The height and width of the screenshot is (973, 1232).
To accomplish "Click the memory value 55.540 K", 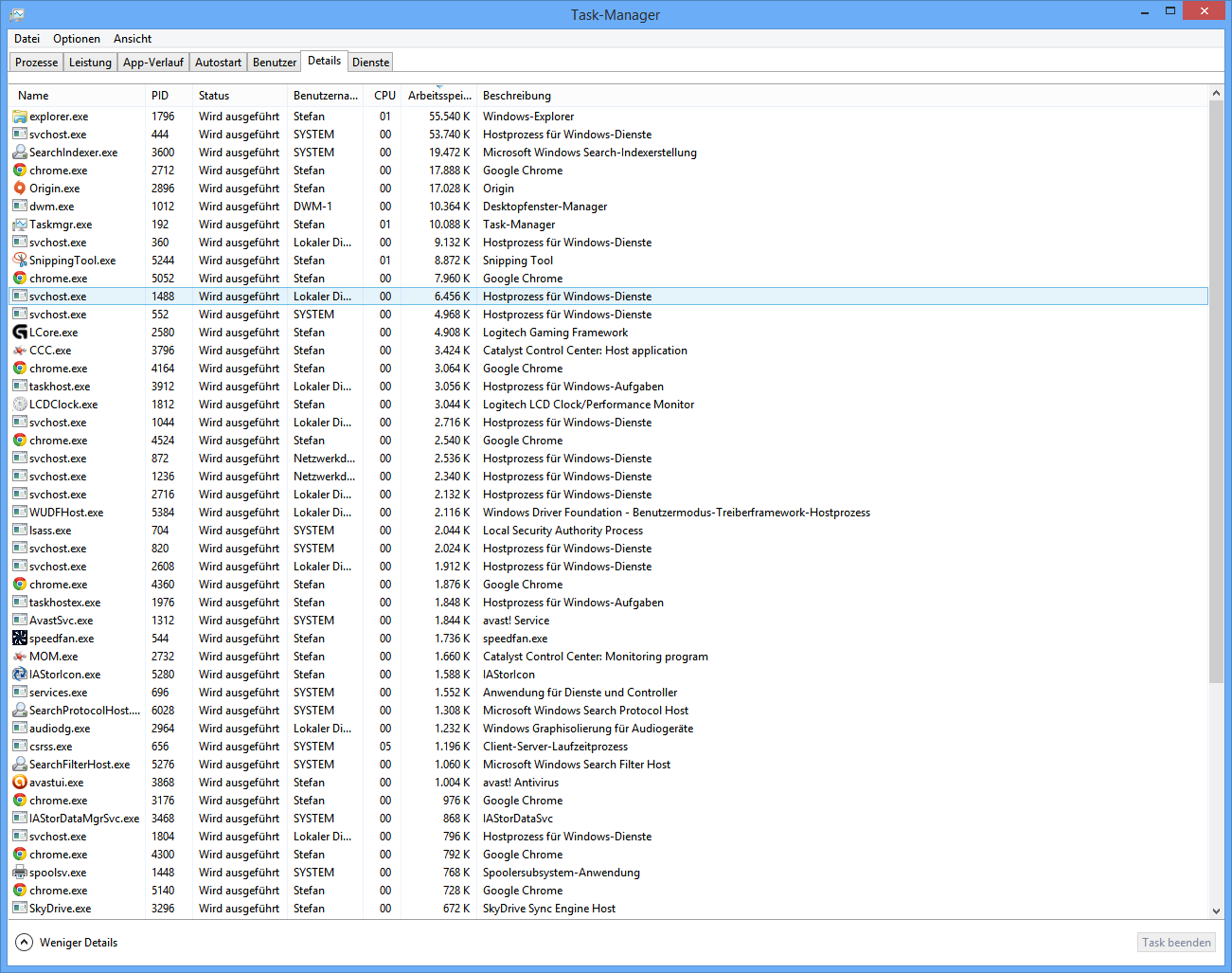I will pyautogui.click(x=449, y=117).
